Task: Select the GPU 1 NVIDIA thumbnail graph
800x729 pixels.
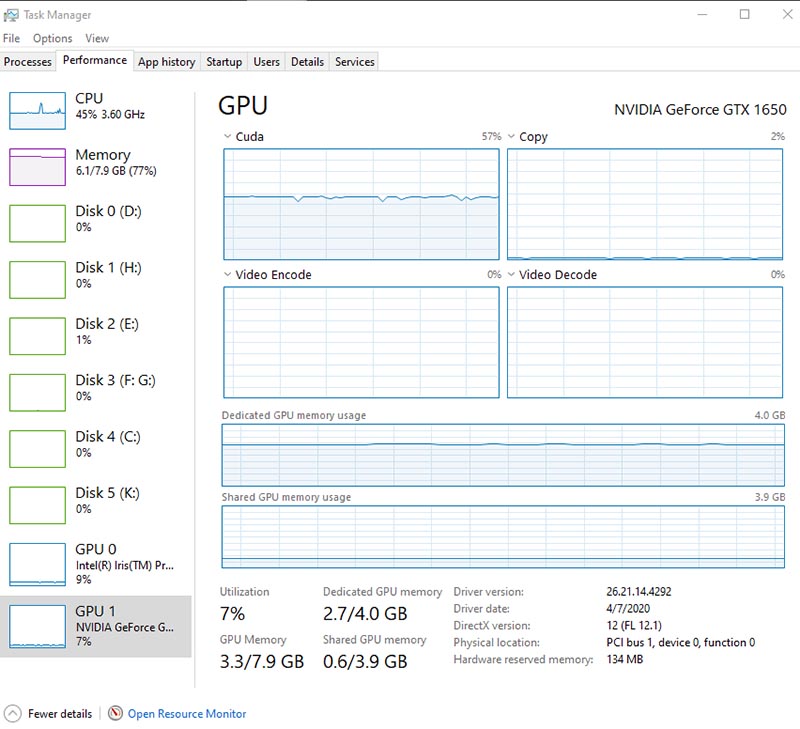Action: [x=37, y=626]
